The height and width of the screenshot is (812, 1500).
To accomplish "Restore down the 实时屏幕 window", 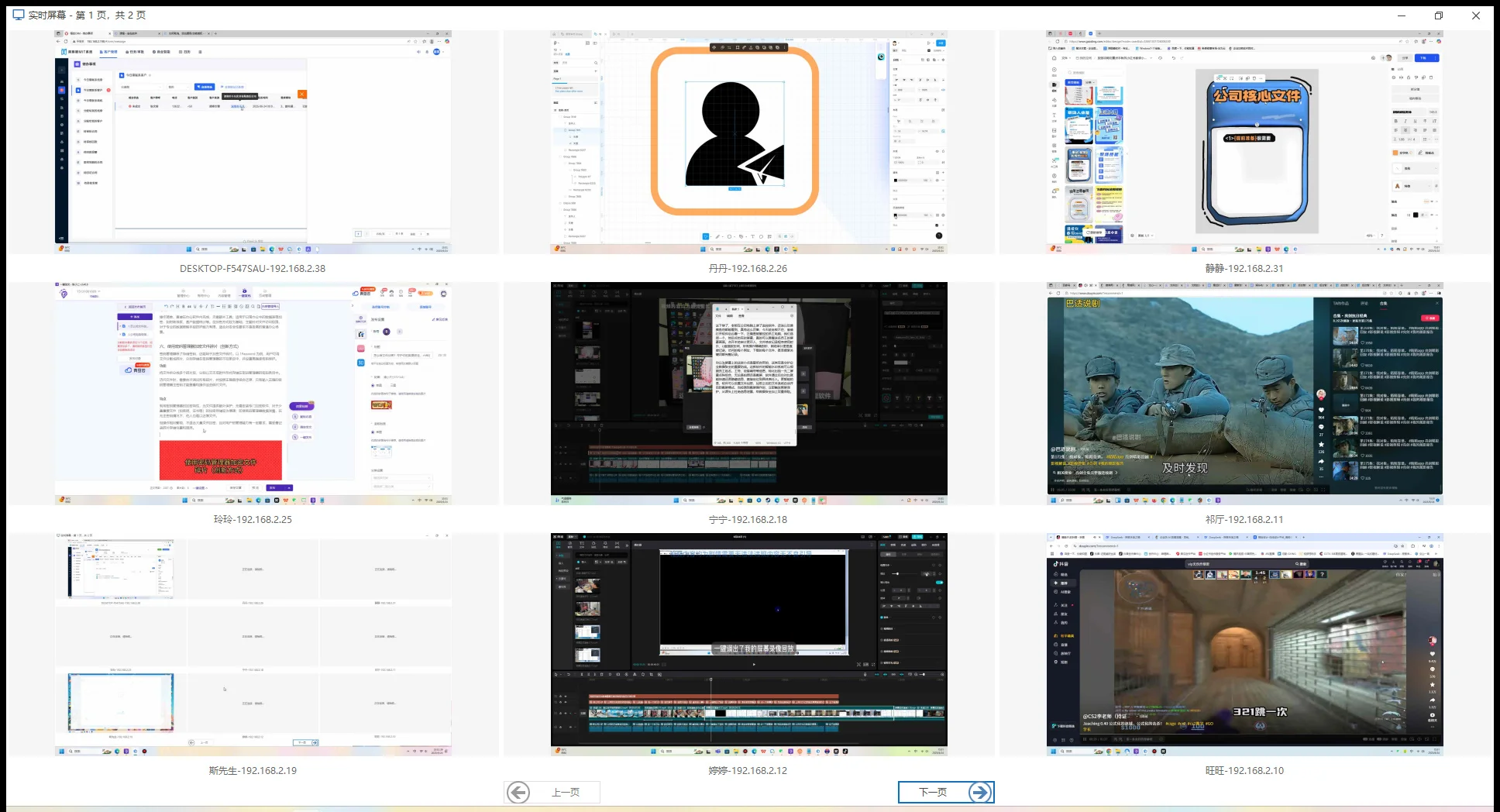I will click(1439, 15).
